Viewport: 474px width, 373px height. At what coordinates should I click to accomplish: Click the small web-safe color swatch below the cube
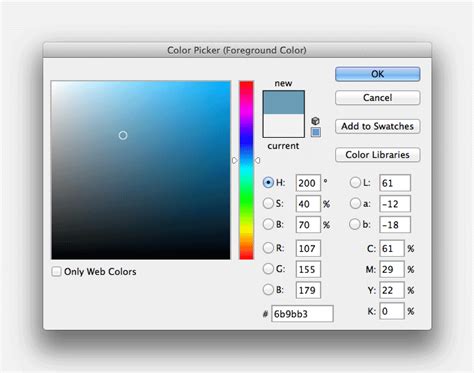pos(316,132)
